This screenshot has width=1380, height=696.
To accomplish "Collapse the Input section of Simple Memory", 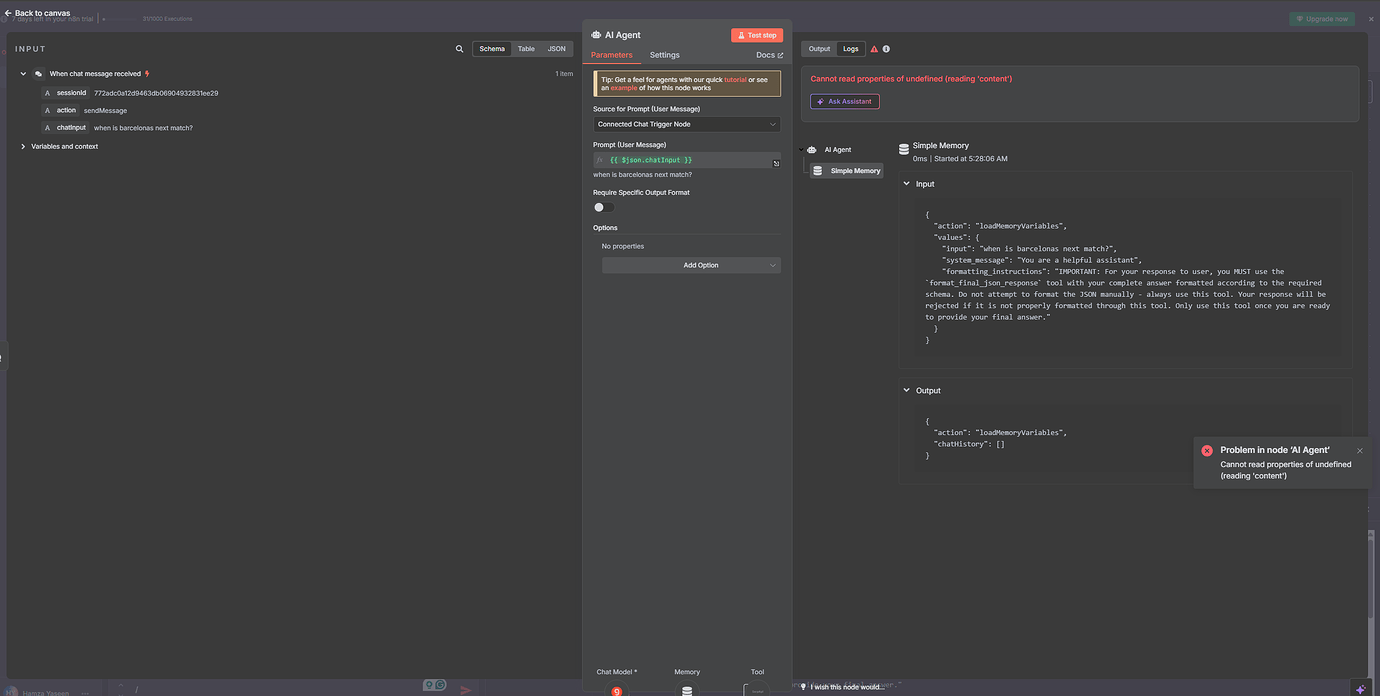I will click(x=907, y=184).
